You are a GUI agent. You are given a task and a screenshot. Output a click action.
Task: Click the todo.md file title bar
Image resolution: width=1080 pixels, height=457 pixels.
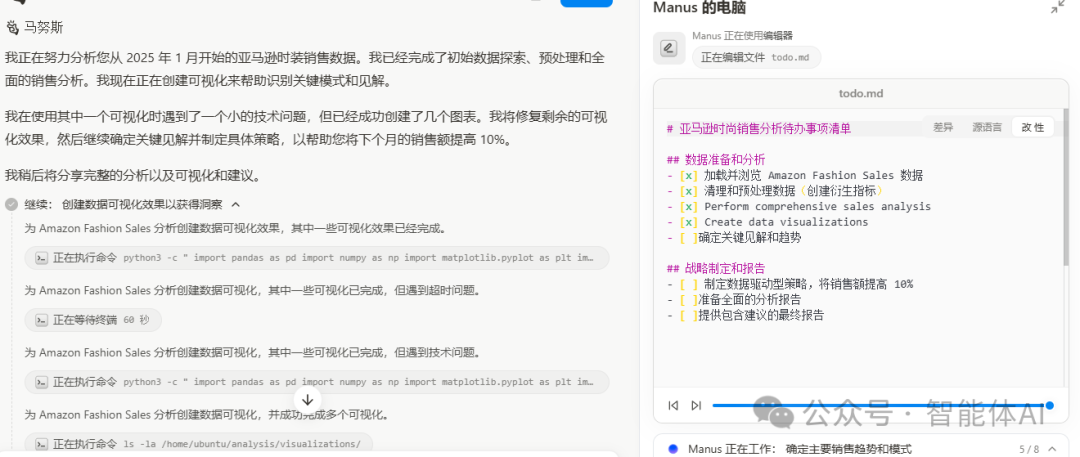point(861,94)
